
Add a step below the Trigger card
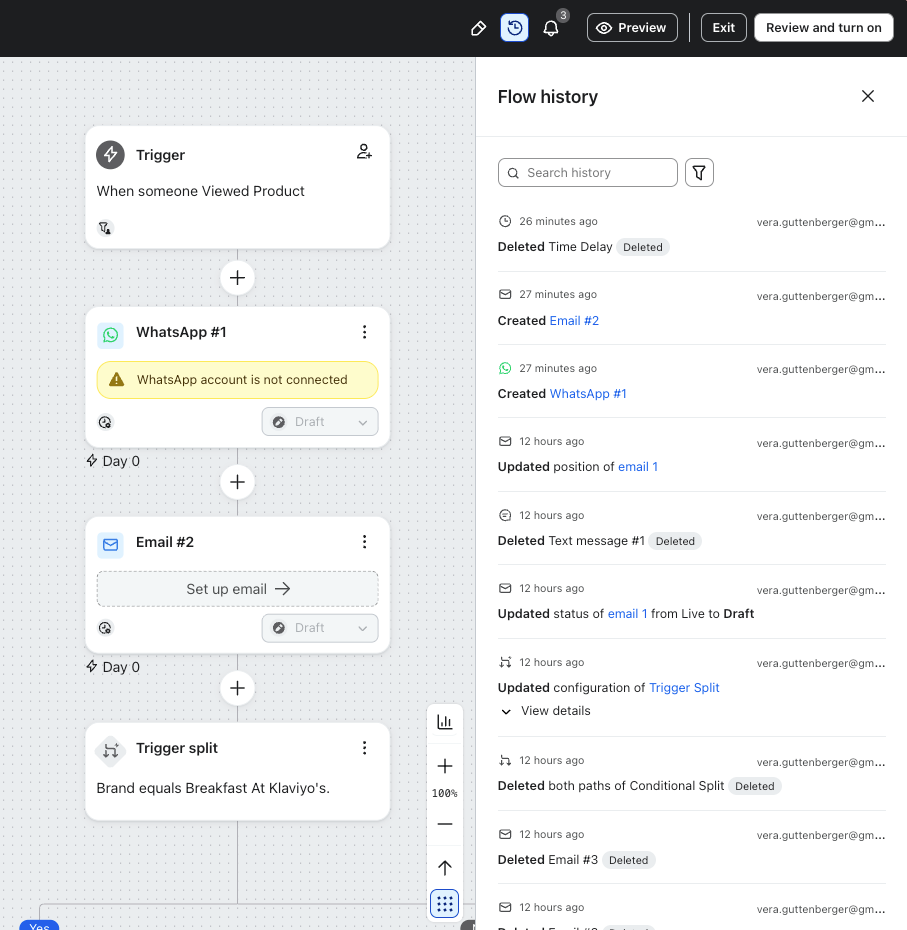[237, 278]
